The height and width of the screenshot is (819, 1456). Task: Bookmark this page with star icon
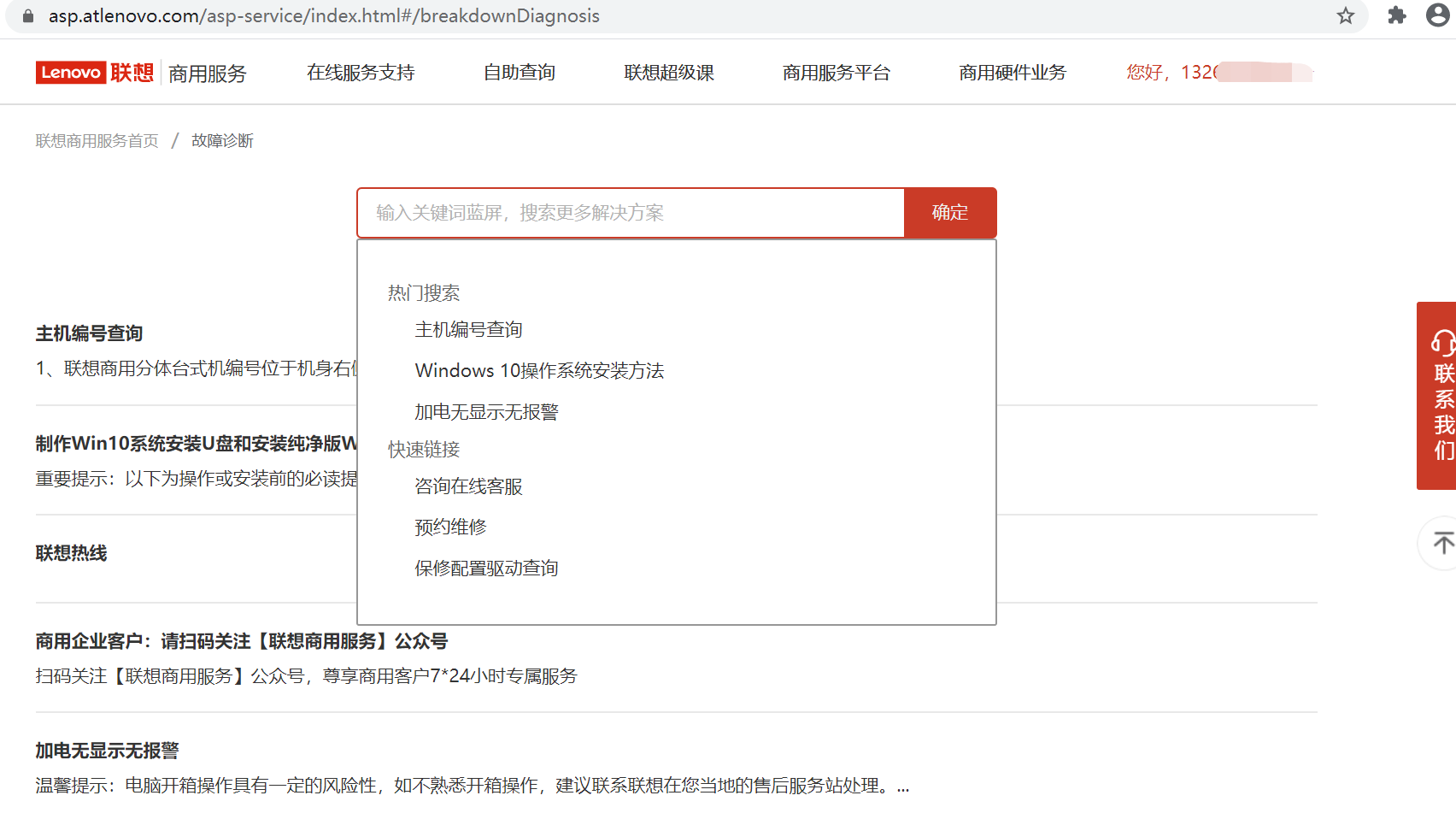1346,15
